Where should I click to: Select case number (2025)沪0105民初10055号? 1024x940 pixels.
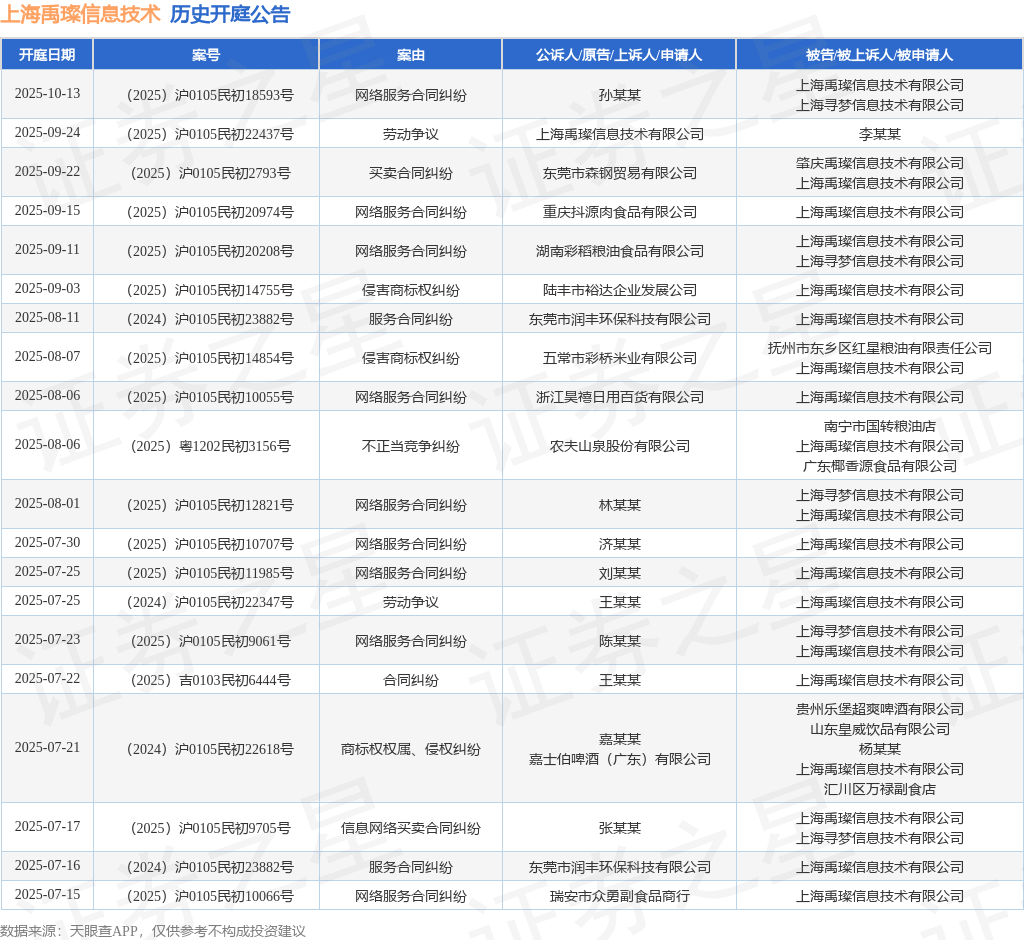[x=210, y=397]
